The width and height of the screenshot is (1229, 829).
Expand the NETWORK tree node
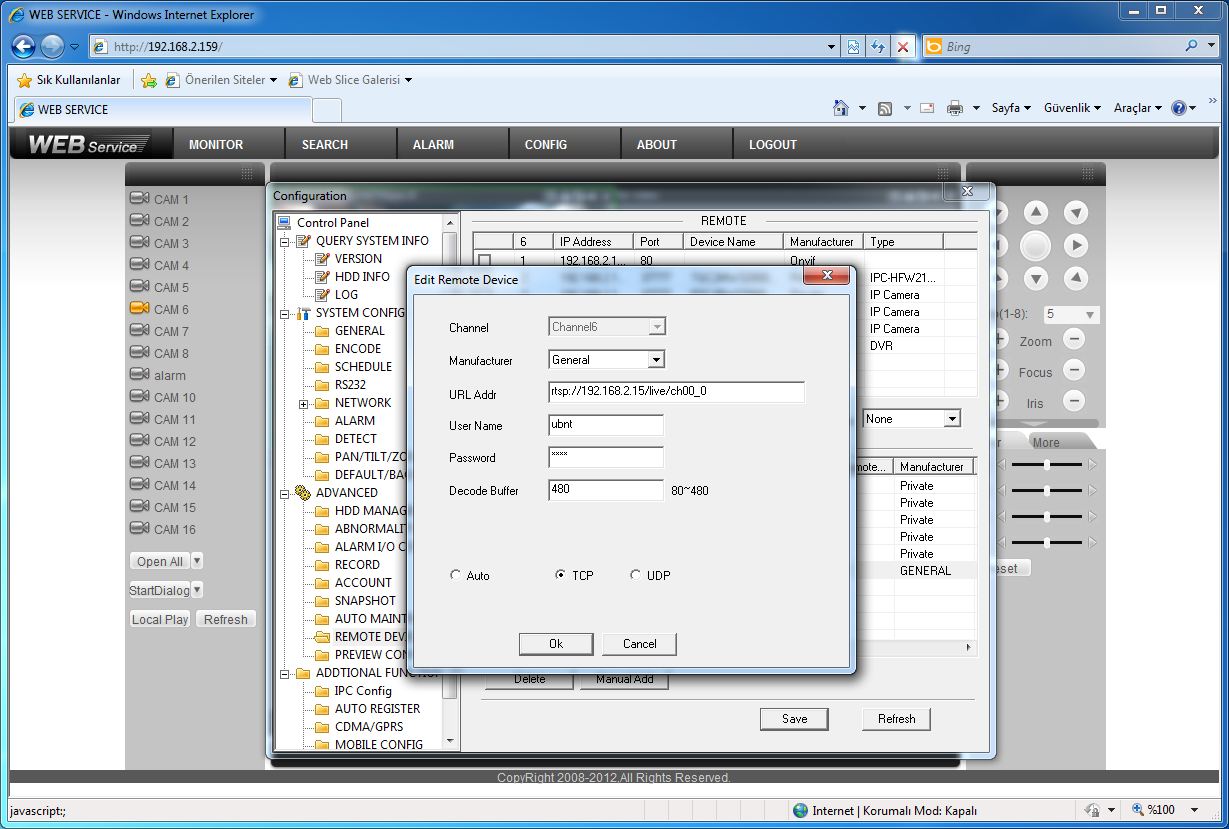[x=303, y=403]
